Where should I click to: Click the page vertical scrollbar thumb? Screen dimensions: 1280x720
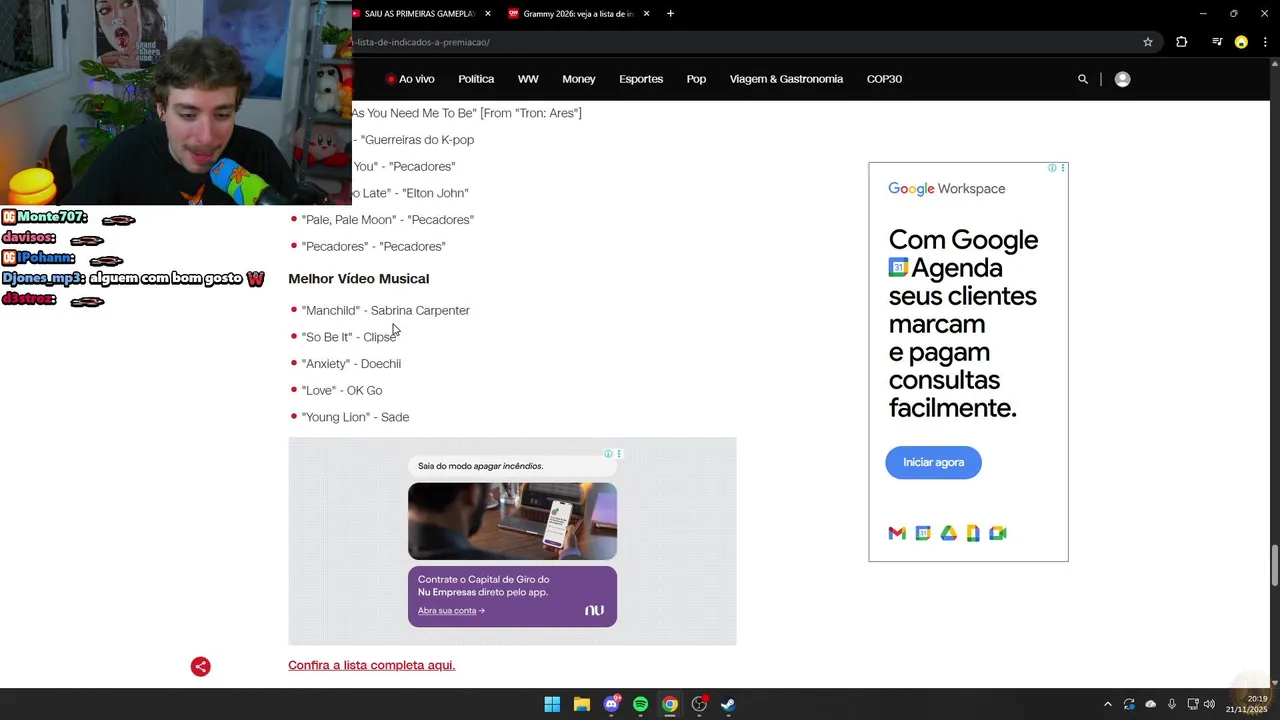[1274, 565]
